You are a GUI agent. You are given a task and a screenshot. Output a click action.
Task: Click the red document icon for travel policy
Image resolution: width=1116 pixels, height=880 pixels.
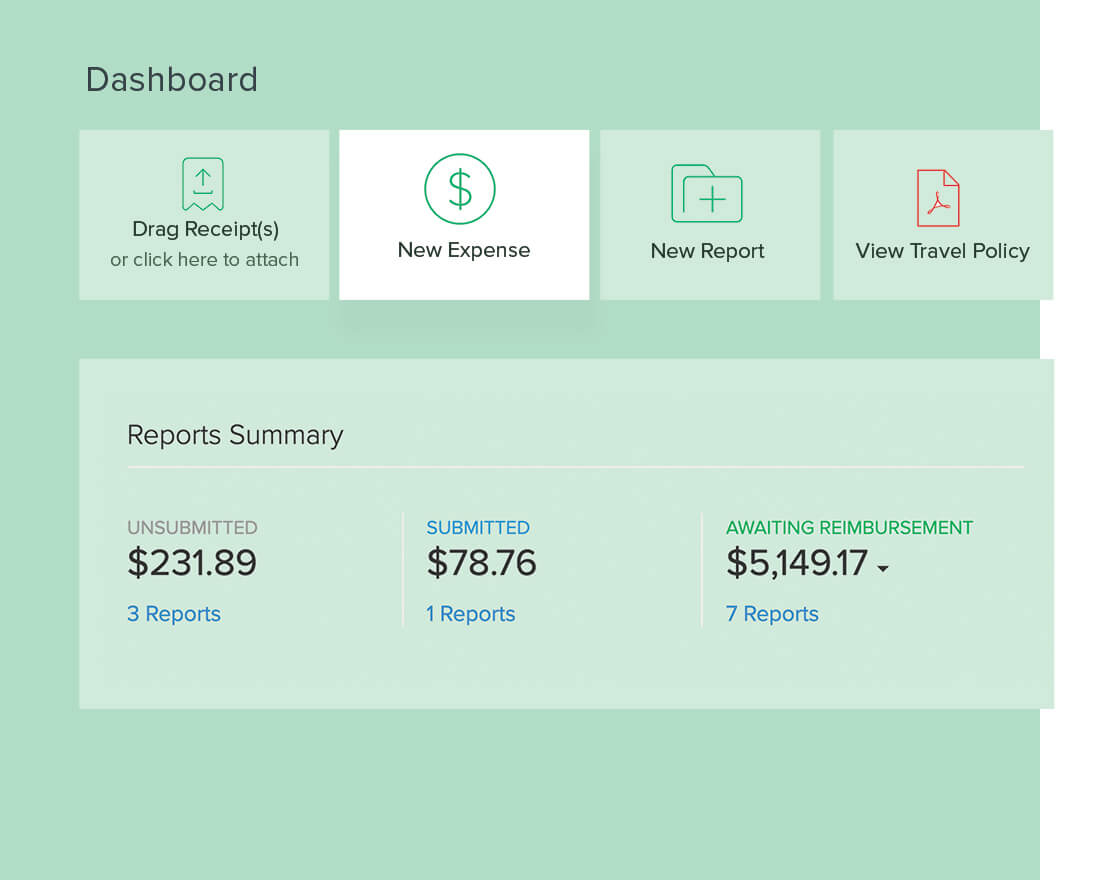click(938, 197)
